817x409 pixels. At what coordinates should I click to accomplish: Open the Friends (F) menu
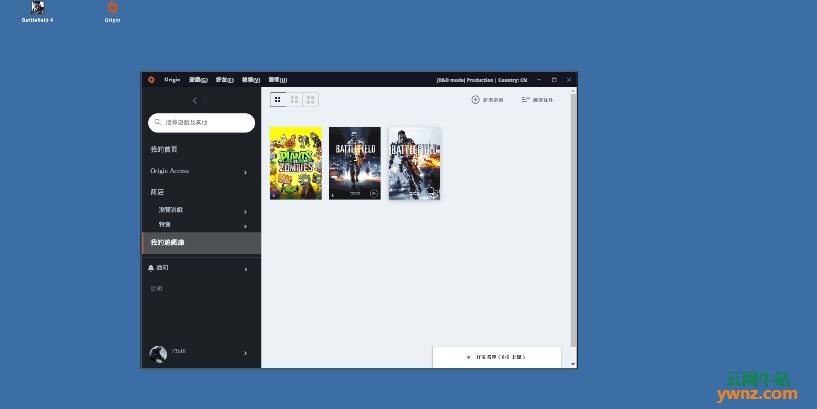(225, 80)
